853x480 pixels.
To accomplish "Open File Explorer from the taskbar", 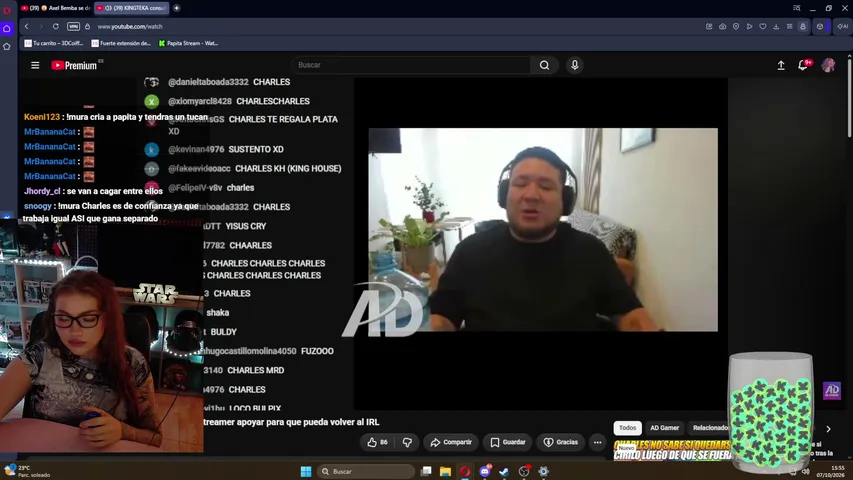I will pos(446,471).
